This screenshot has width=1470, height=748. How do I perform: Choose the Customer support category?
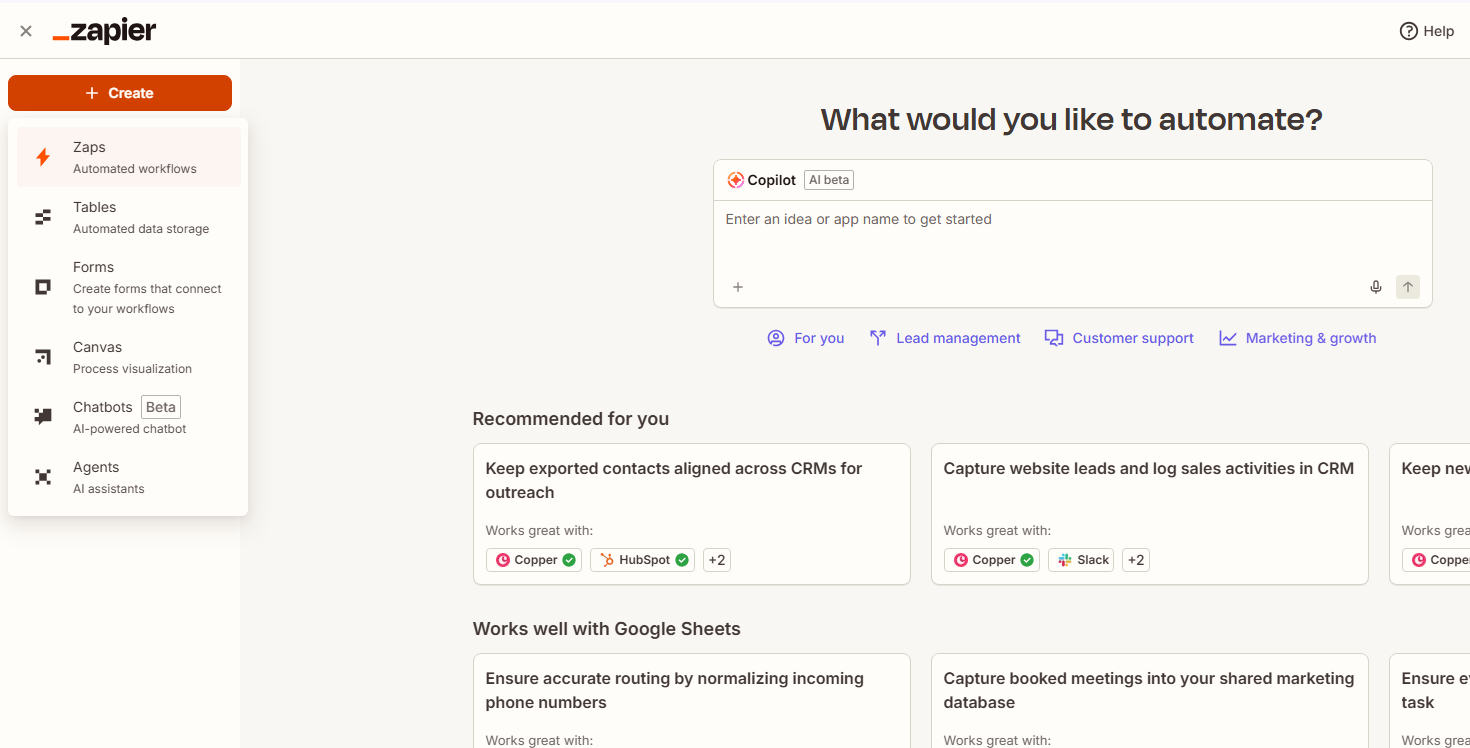point(1119,338)
